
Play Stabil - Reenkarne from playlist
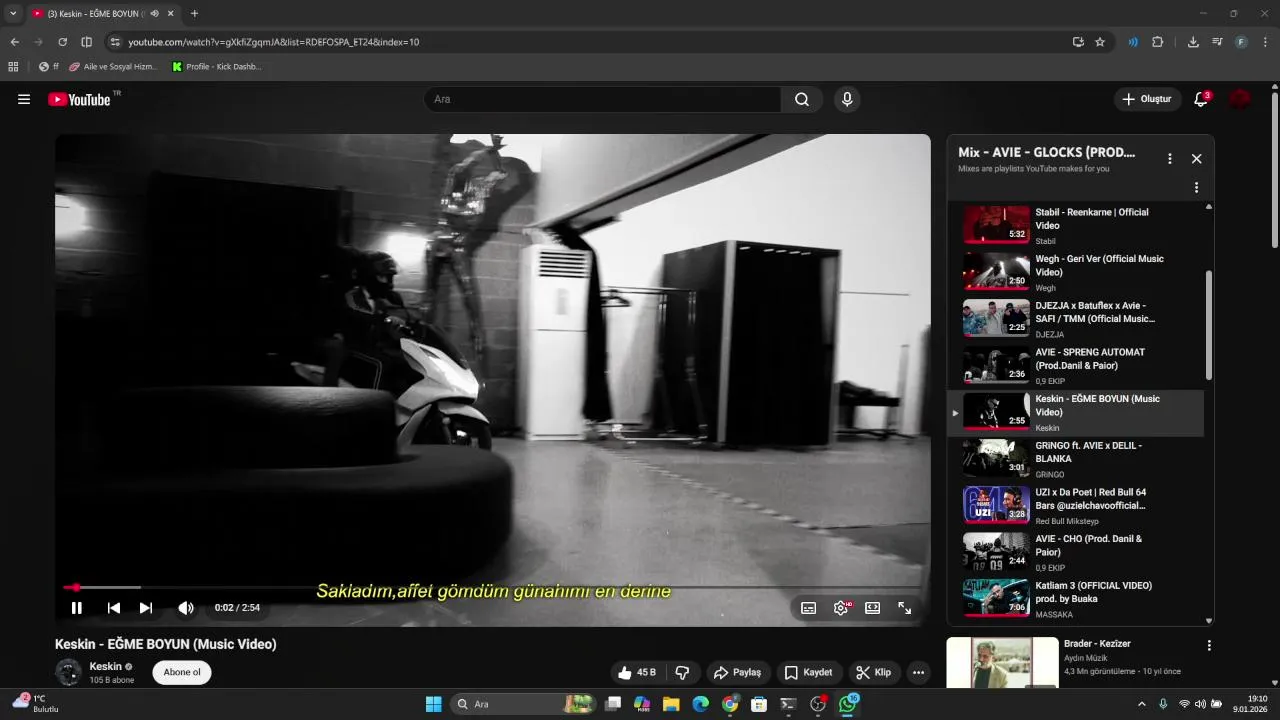1075,225
